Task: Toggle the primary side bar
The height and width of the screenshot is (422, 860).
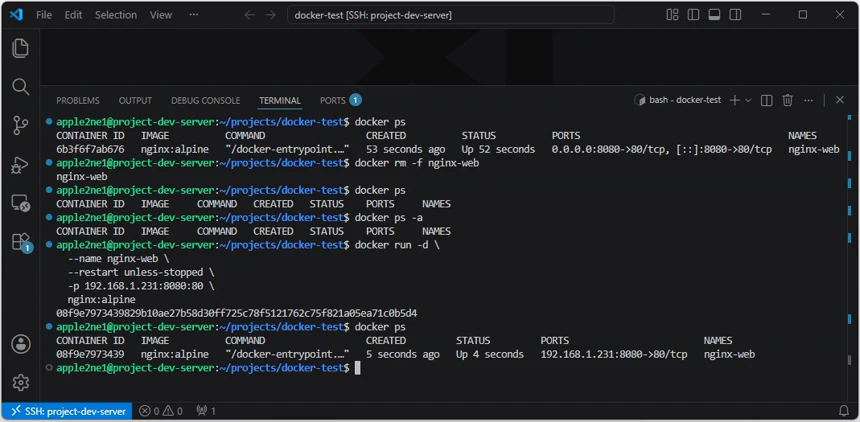Action: (693, 15)
